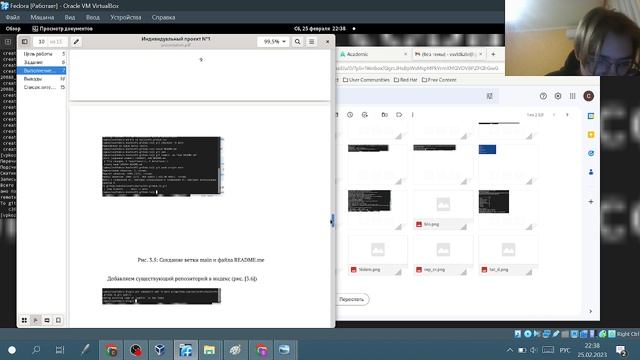Open the GNOME clock showing 25 февраля
640x360 pixels.
click(320, 29)
